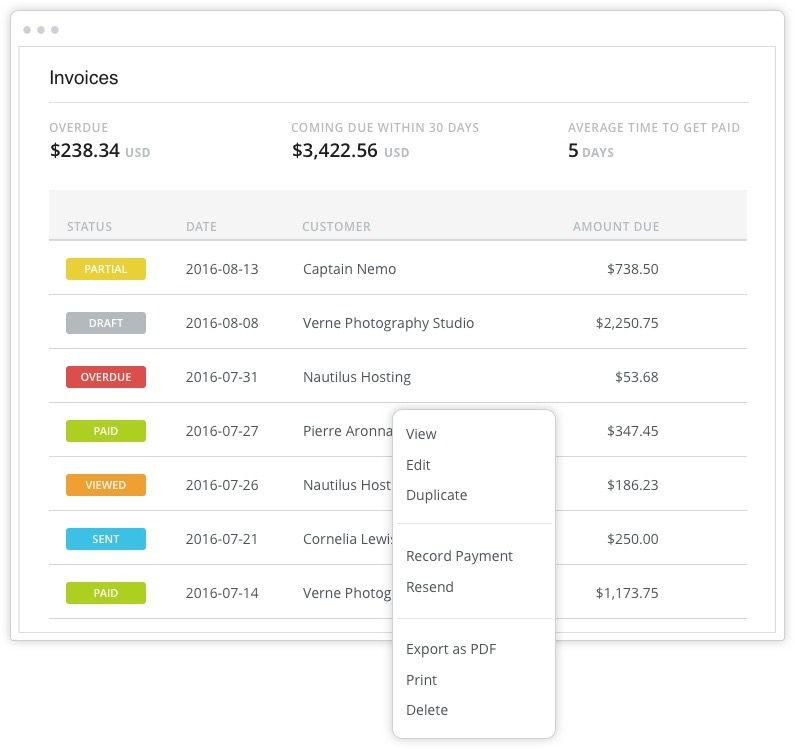Viewport: 795px width, 749px height.
Task: Click the CUSTOMER column header
Action: coord(336,227)
